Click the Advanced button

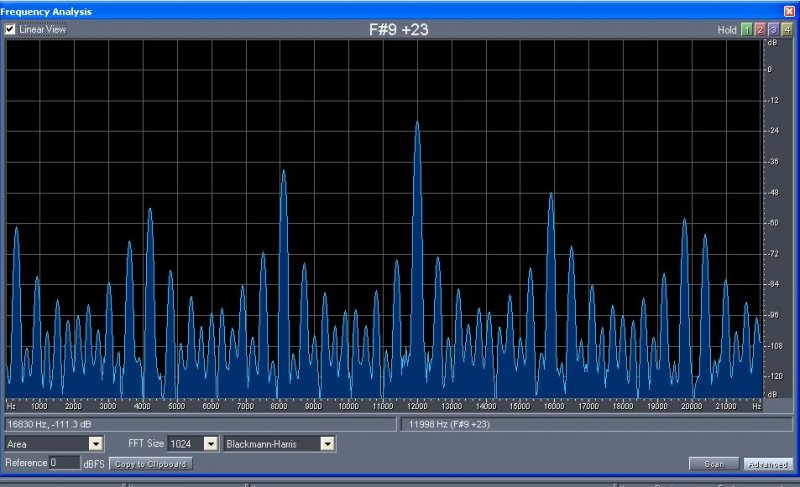click(768, 464)
